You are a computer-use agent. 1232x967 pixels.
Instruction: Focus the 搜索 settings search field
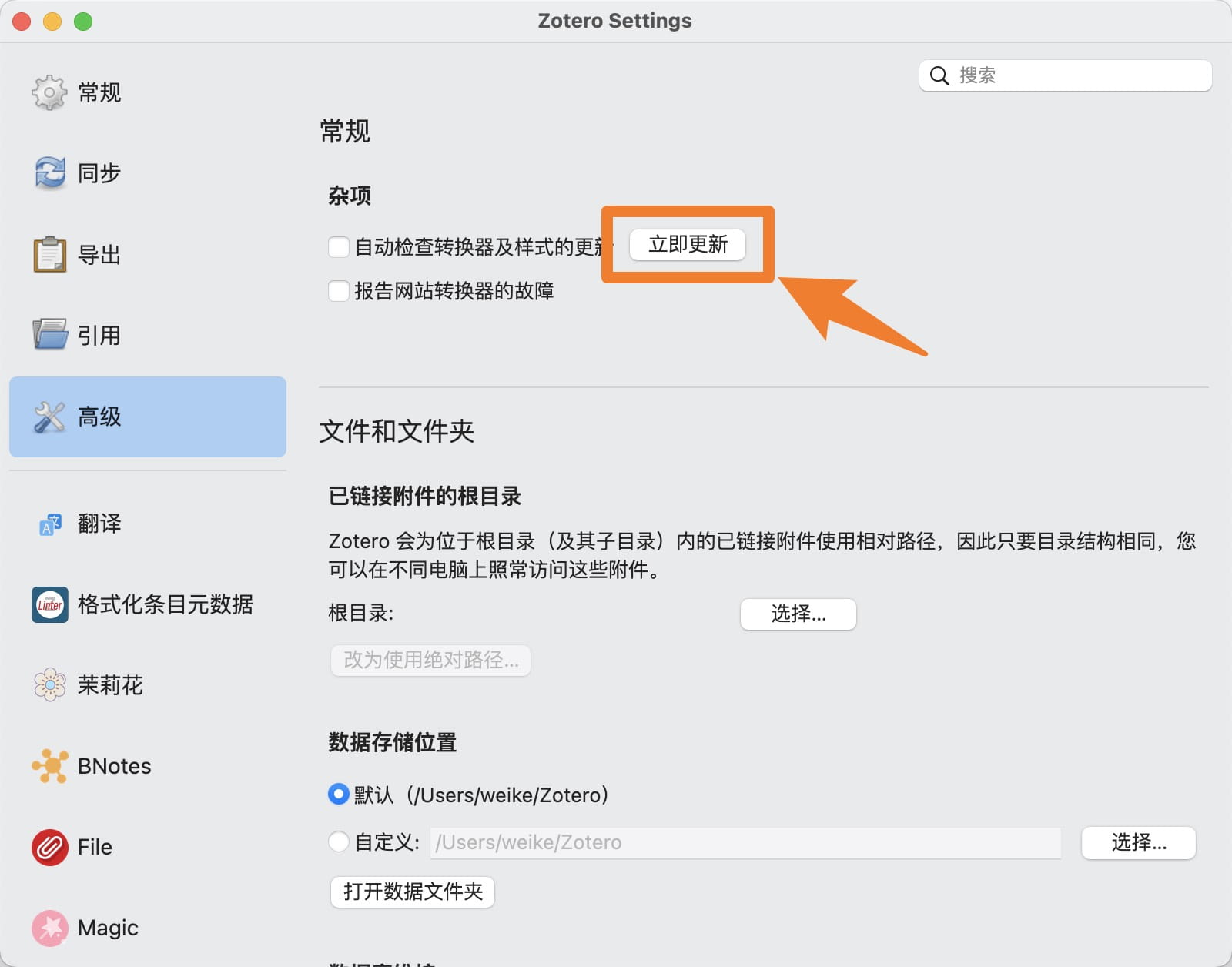click(x=1065, y=75)
